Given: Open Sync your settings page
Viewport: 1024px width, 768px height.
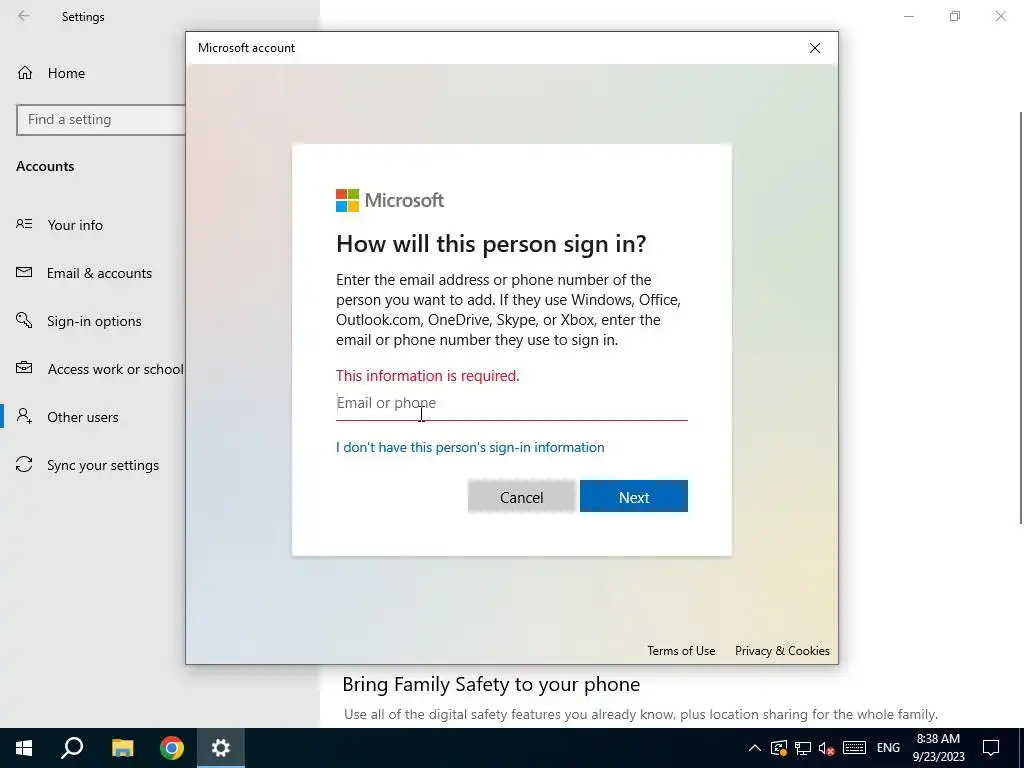Looking at the screenshot, I should pos(103,465).
